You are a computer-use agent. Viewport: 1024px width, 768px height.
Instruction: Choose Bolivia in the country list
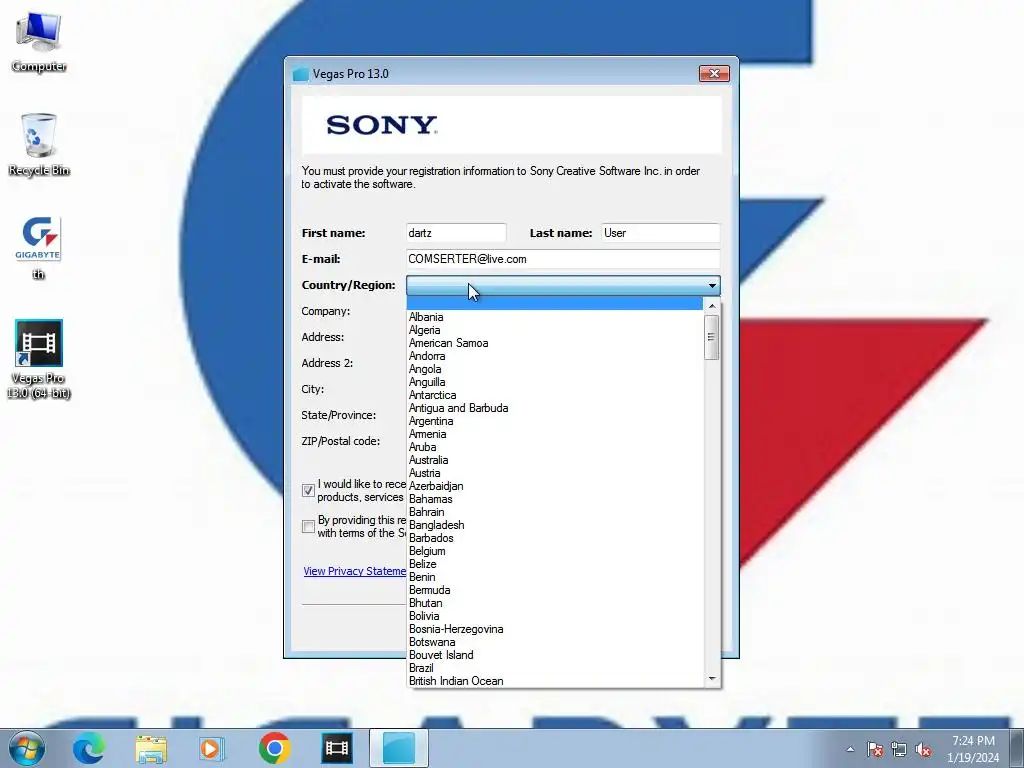554,616
